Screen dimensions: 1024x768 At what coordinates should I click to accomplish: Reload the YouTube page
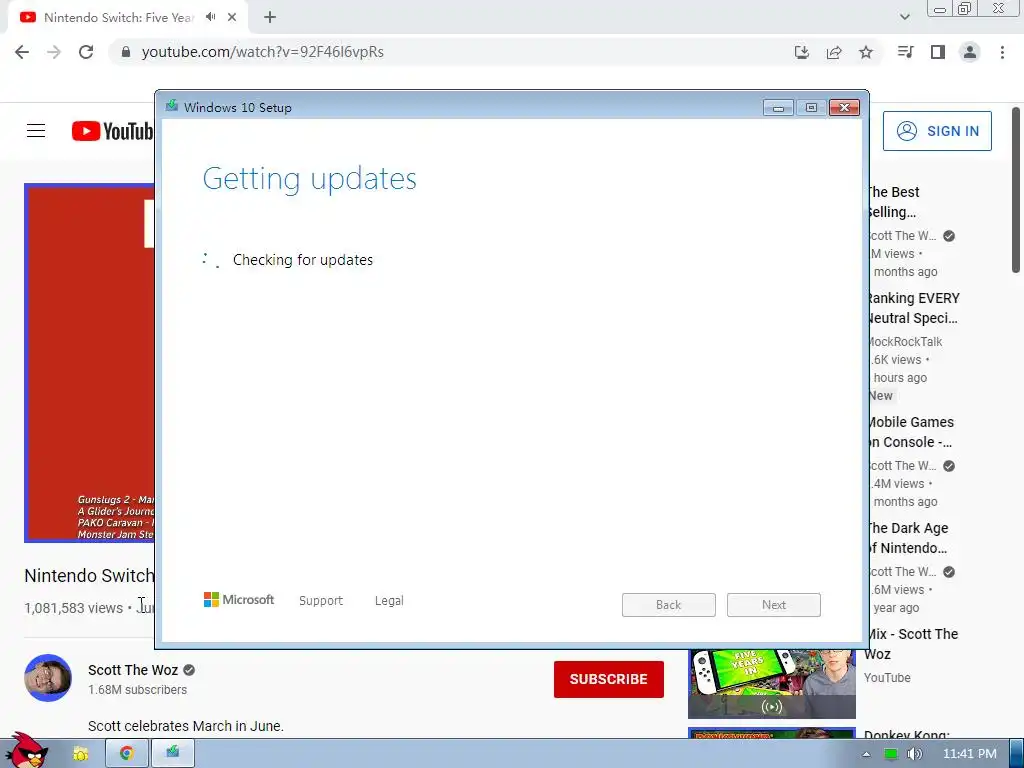[86, 52]
